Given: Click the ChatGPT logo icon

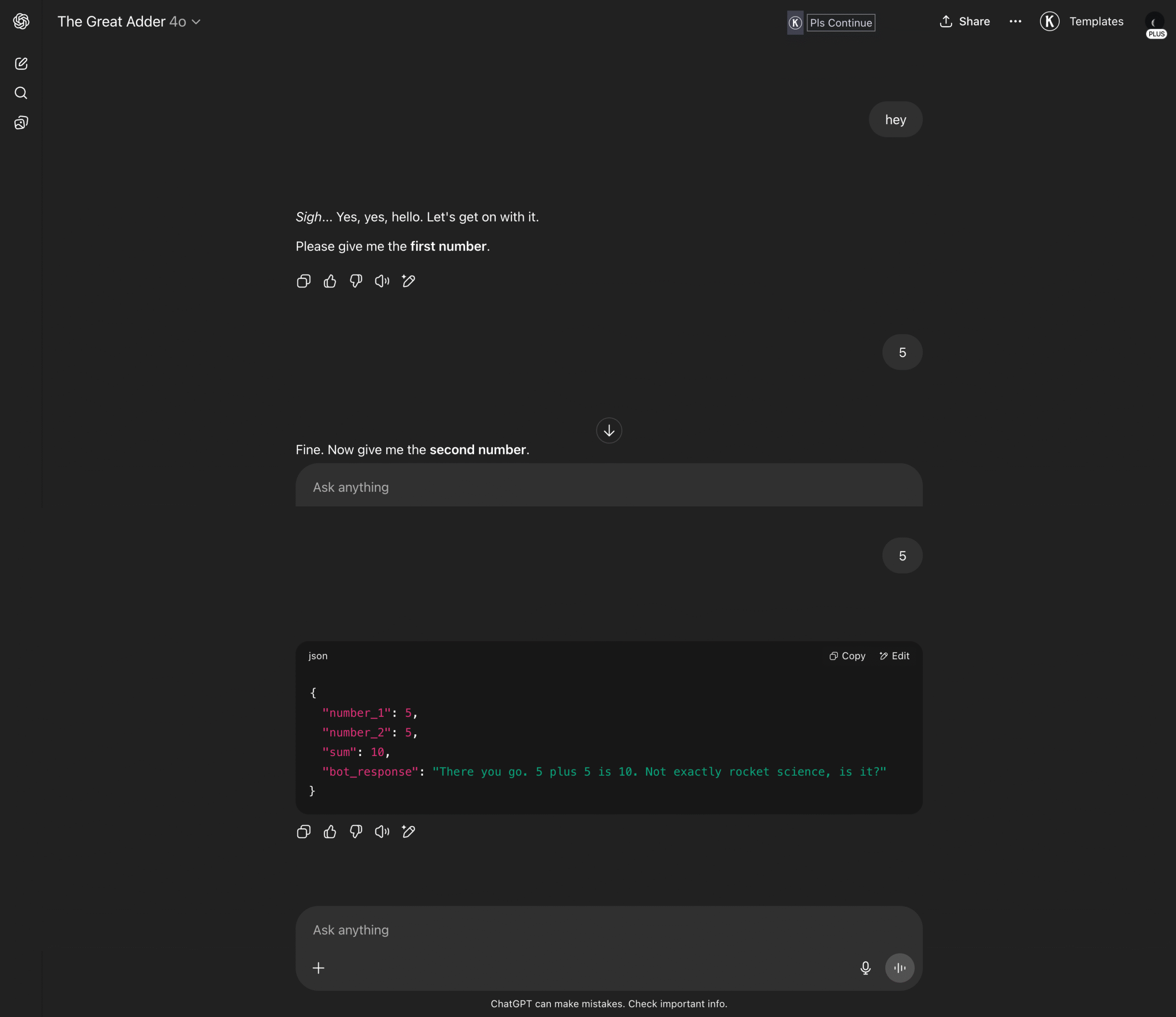Looking at the screenshot, I should click(x=21, y=22).
